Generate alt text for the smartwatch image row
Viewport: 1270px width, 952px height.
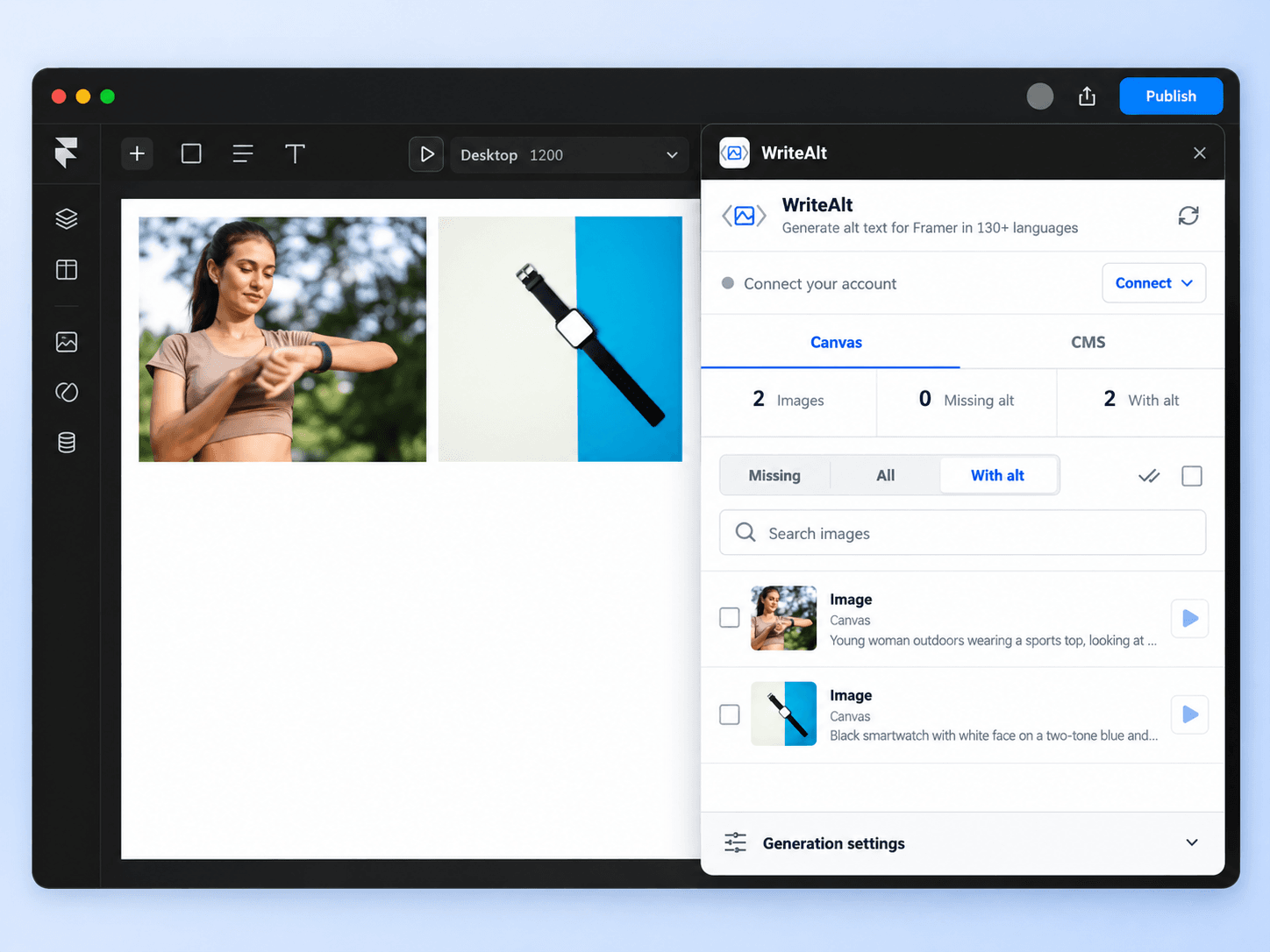pos(1190,714)
